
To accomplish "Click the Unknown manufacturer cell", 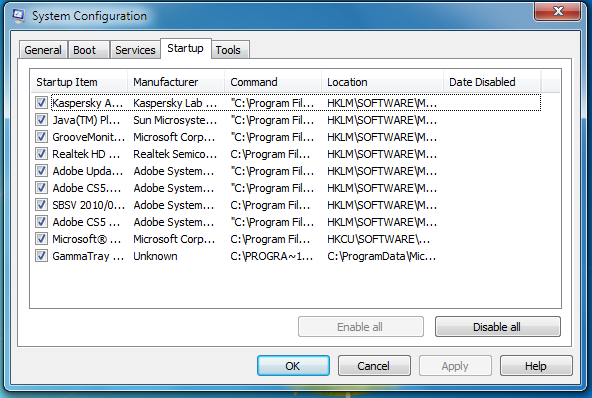I will coord(155,256).
